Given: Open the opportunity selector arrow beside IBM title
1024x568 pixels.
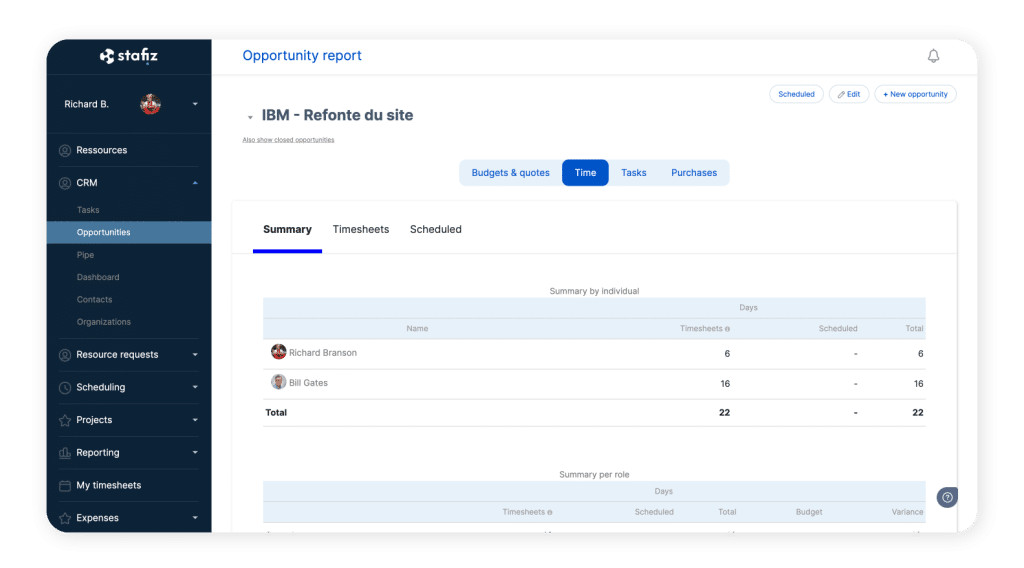Looking at the screenshot, I should pos(250,118).
